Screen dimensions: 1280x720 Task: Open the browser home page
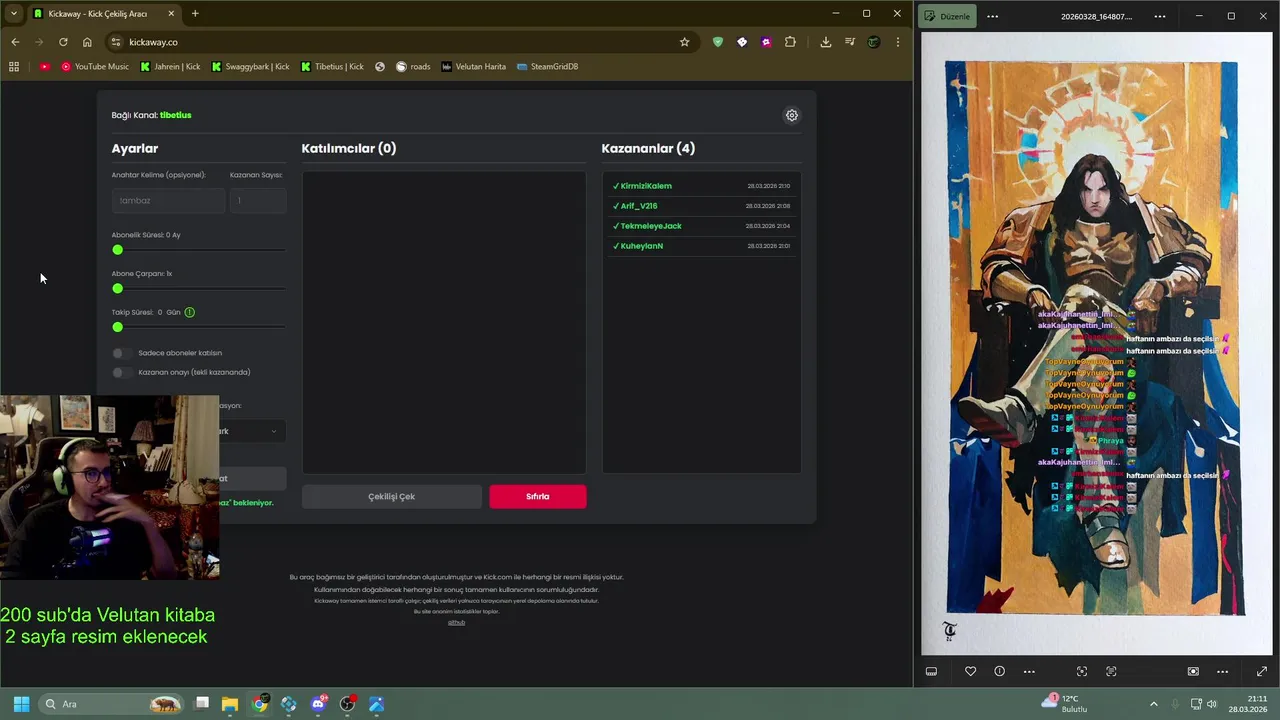(x=87, y=42)
